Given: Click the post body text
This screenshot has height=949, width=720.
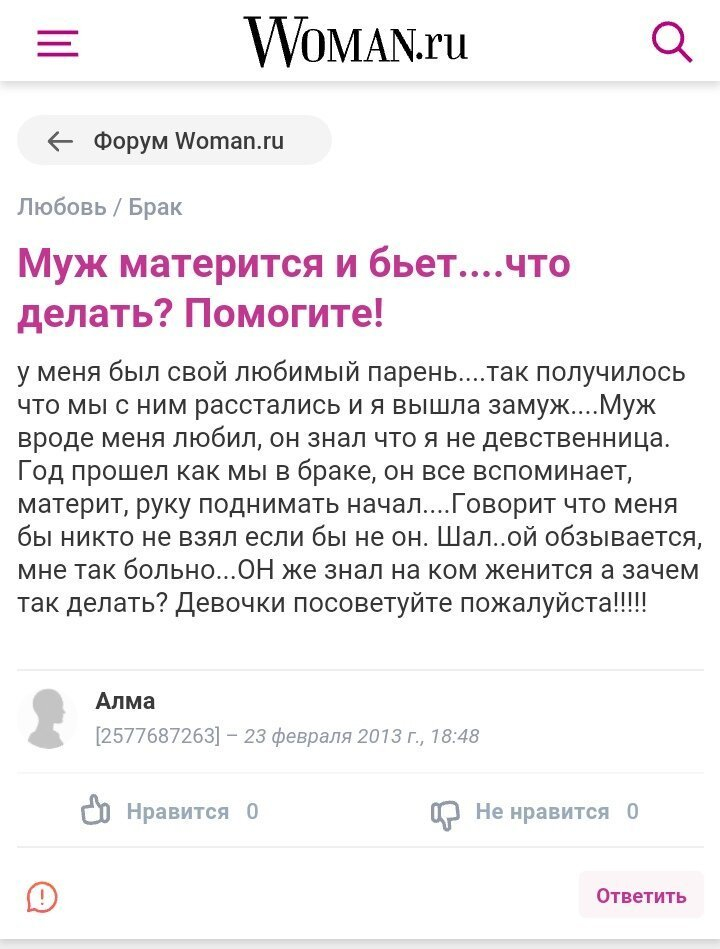Looking at the screenshot, I should point(358,488).
